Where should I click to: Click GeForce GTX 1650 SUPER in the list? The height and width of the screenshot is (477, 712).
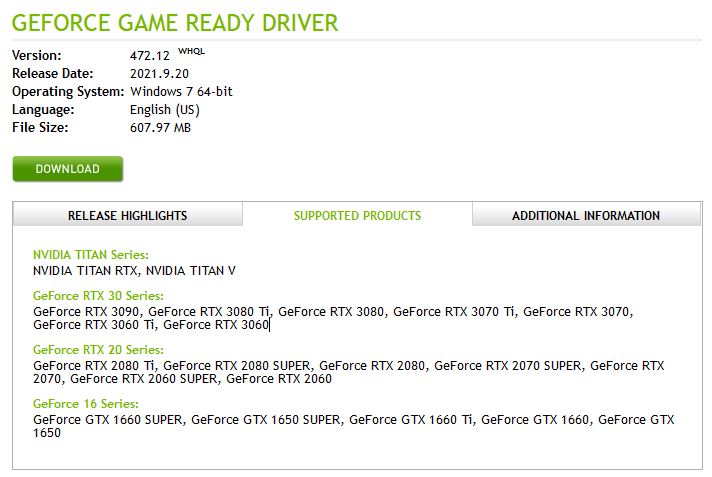[266, 420]
